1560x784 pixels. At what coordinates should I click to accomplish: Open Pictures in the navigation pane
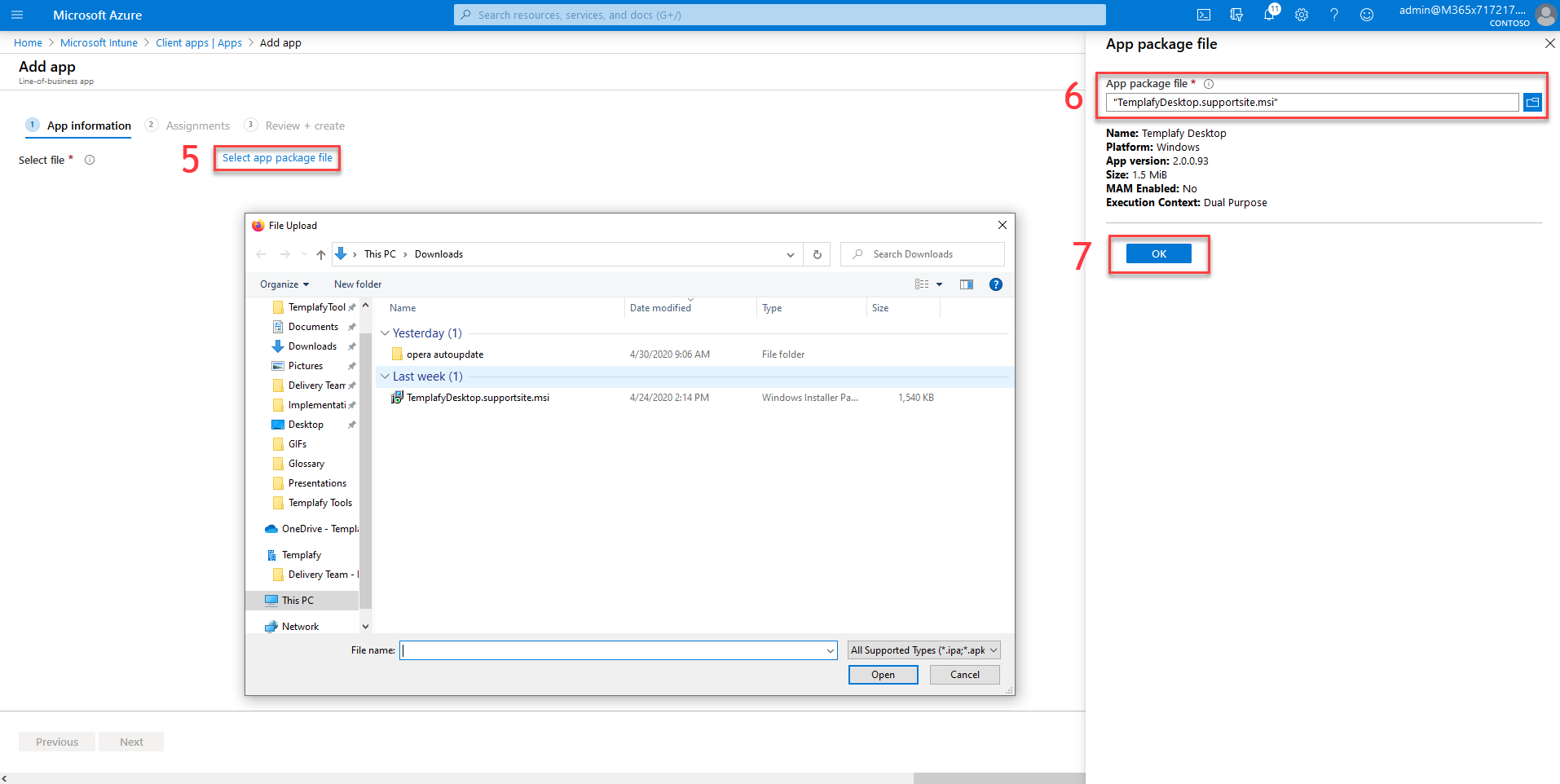point(306,366)
